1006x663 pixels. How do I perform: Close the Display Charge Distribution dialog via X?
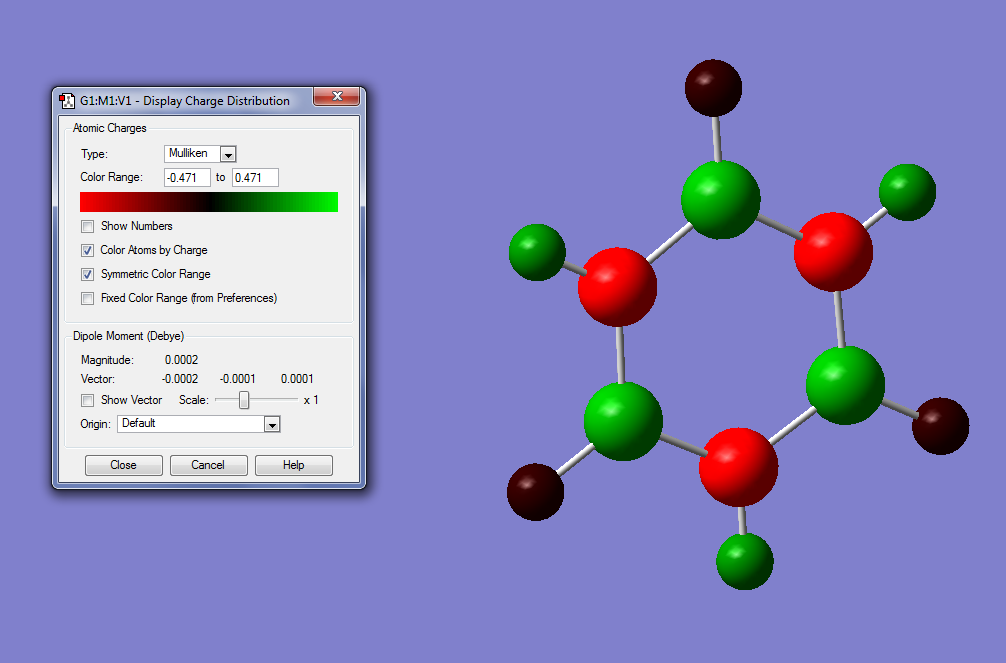[x=337, y=96]
